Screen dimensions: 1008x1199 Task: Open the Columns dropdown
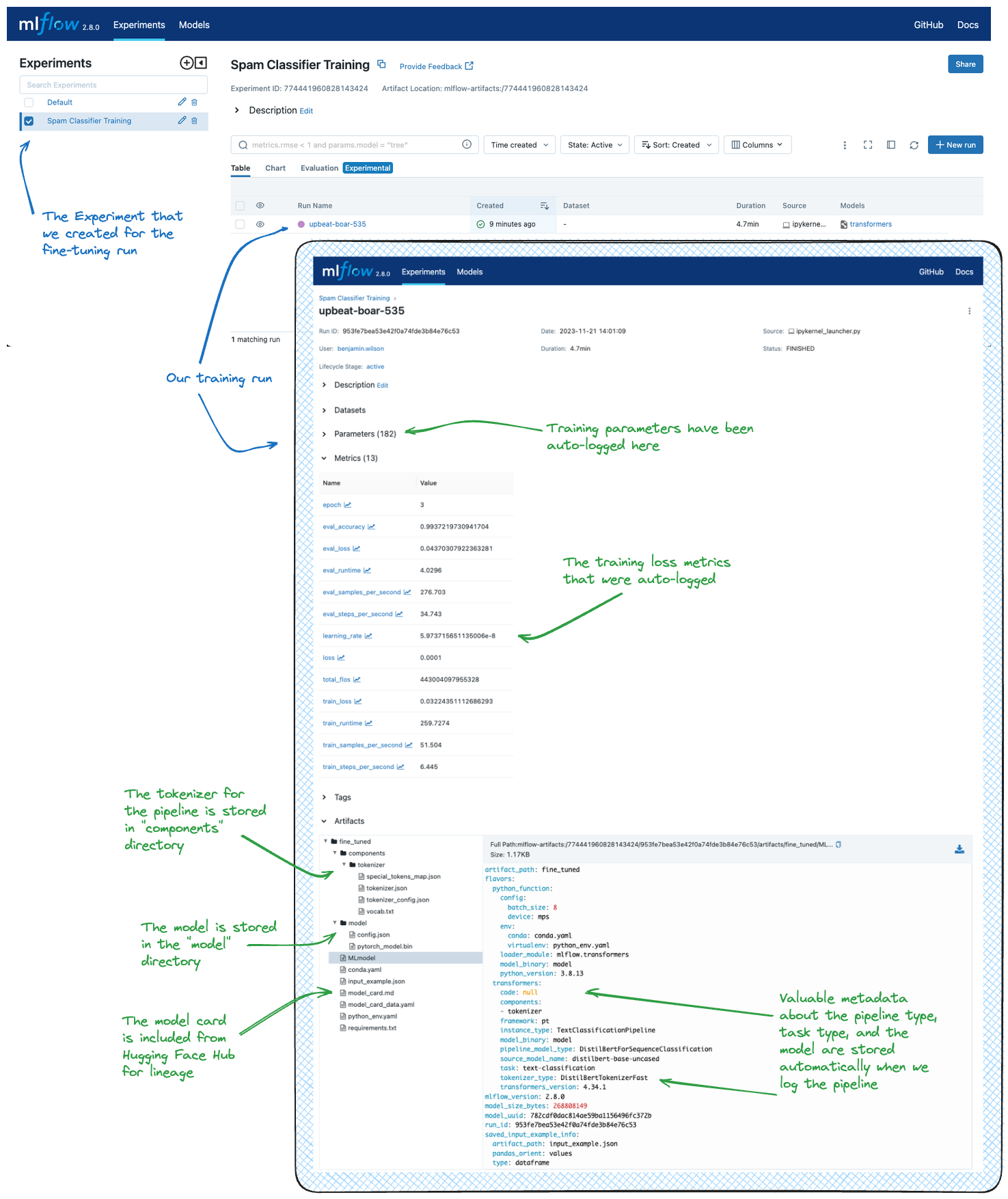point(757,145)
